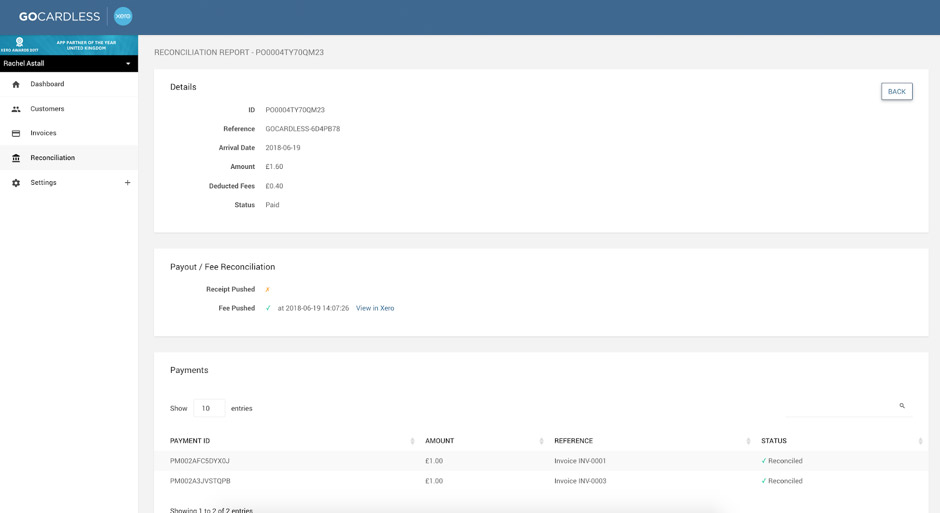The height and width of the screenshot is (513, 940).
Task: Click the green check for Invoice INV-0003
Action: (x=764, y=481)
